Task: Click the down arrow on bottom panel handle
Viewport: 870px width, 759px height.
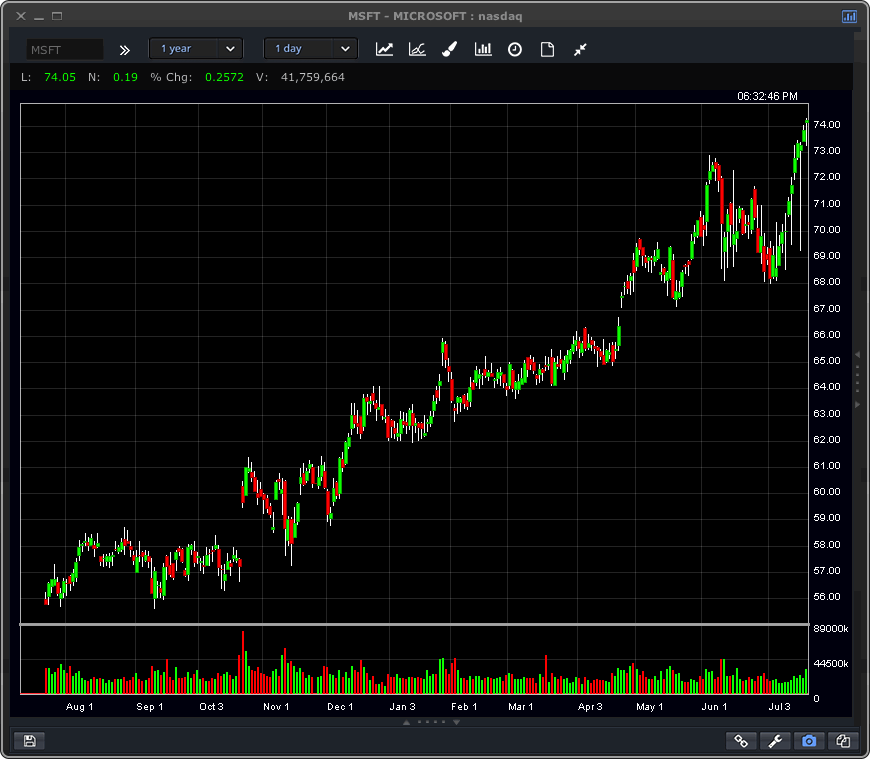Action: 456,721
